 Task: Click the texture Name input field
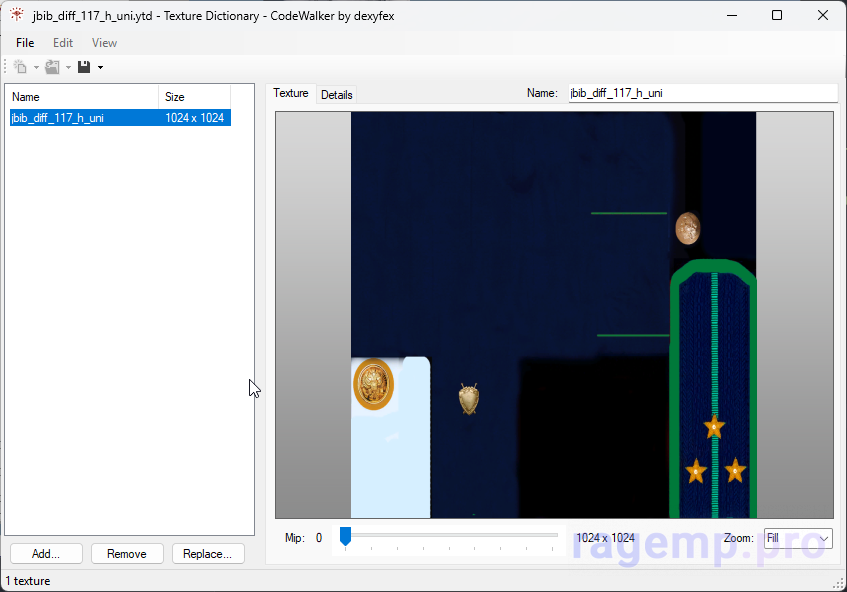[702, 93]
